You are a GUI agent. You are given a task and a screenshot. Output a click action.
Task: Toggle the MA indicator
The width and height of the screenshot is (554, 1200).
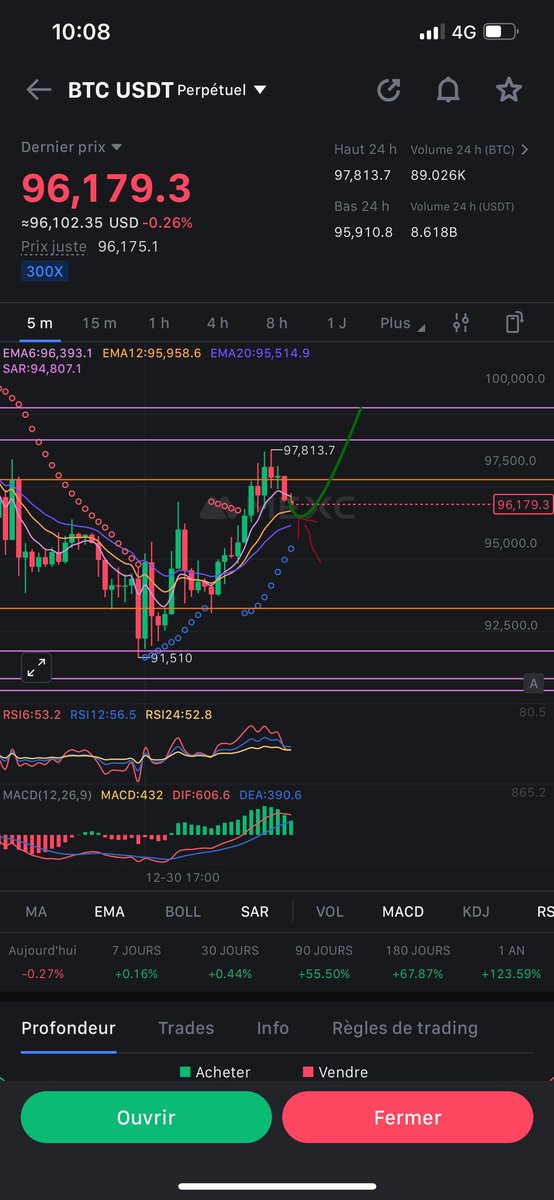pos(36,911)
